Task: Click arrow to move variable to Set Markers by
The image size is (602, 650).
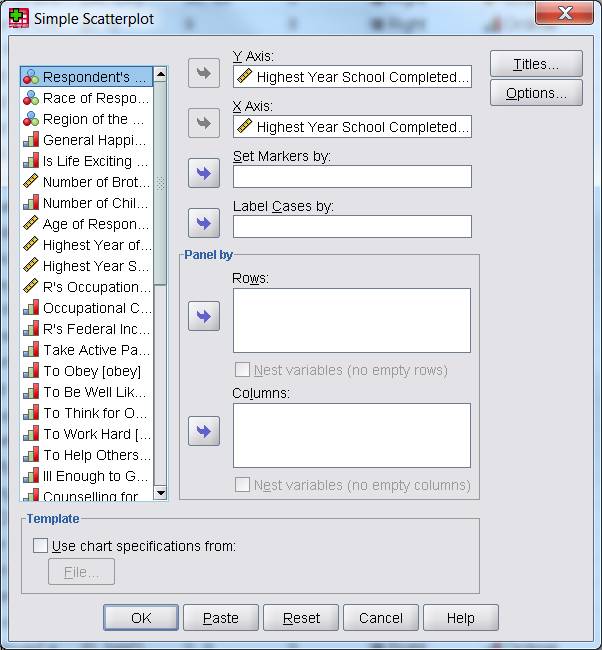Action: [x=204, y=174]
